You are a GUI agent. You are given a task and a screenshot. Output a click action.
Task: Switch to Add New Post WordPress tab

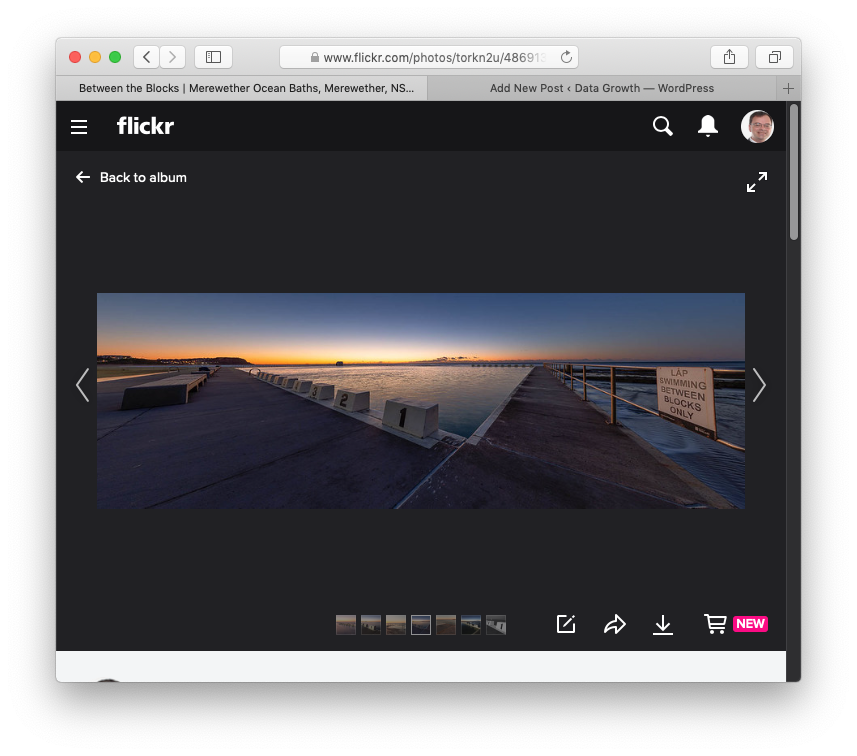[x=602, y=88]
